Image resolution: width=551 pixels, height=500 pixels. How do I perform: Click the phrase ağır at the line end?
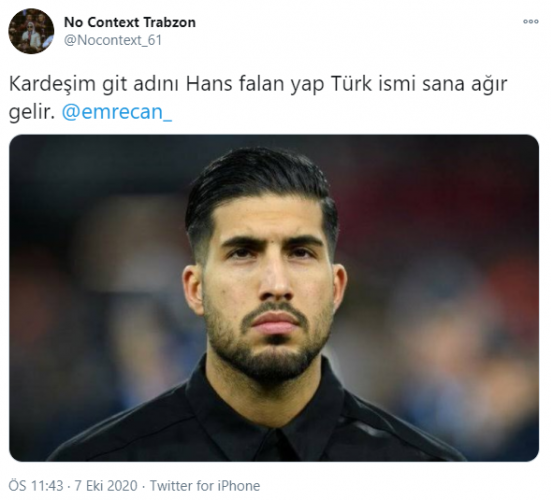point(489,85)
